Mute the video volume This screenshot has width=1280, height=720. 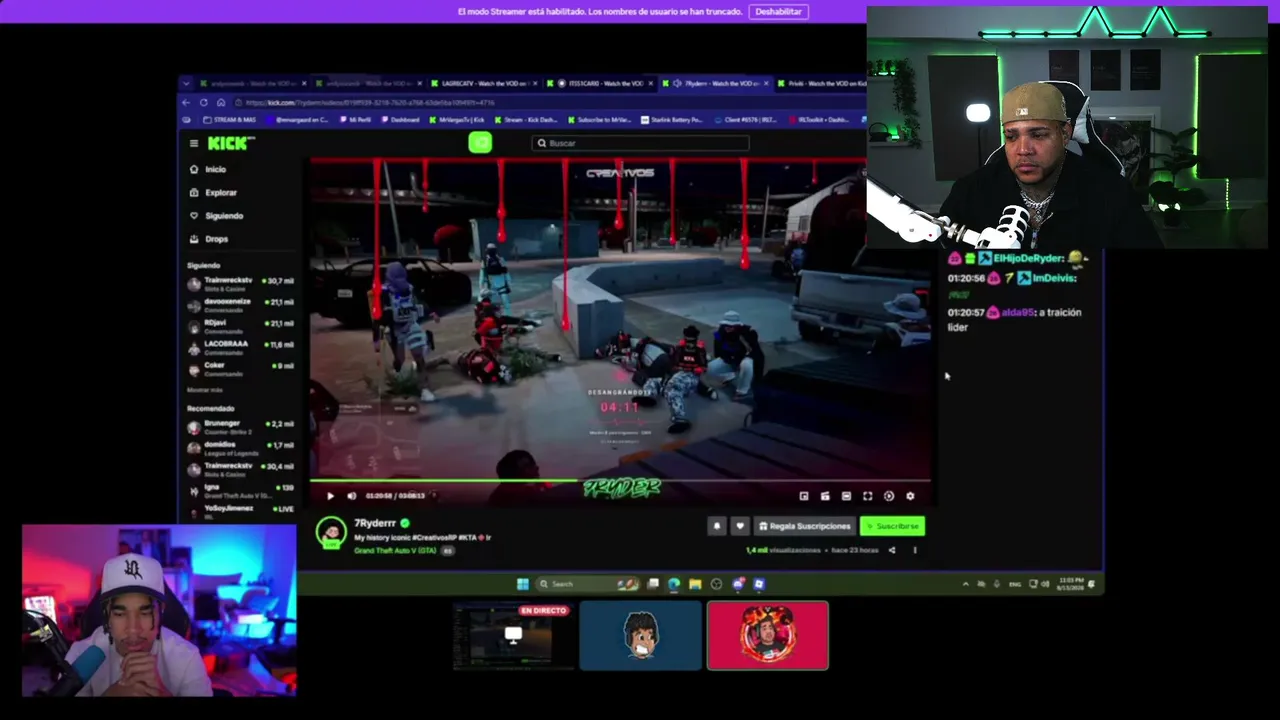click(x=351, y=496)
